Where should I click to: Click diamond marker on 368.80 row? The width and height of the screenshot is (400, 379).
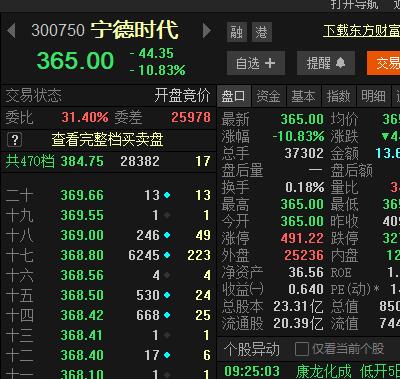[x=167, y=255]
